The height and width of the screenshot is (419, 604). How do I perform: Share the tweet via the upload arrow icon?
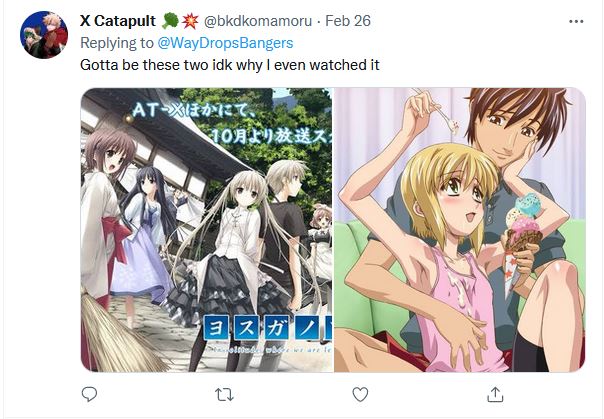coord(495,394)
